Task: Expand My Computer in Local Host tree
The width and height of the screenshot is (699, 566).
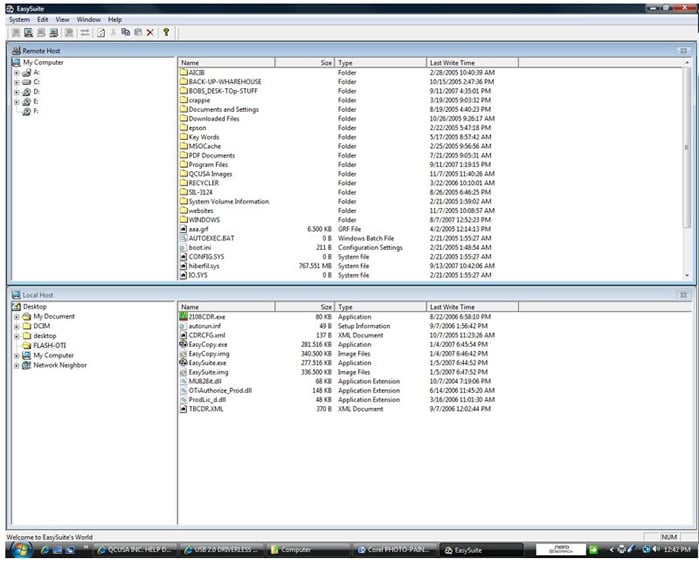Action: point(16,355)
